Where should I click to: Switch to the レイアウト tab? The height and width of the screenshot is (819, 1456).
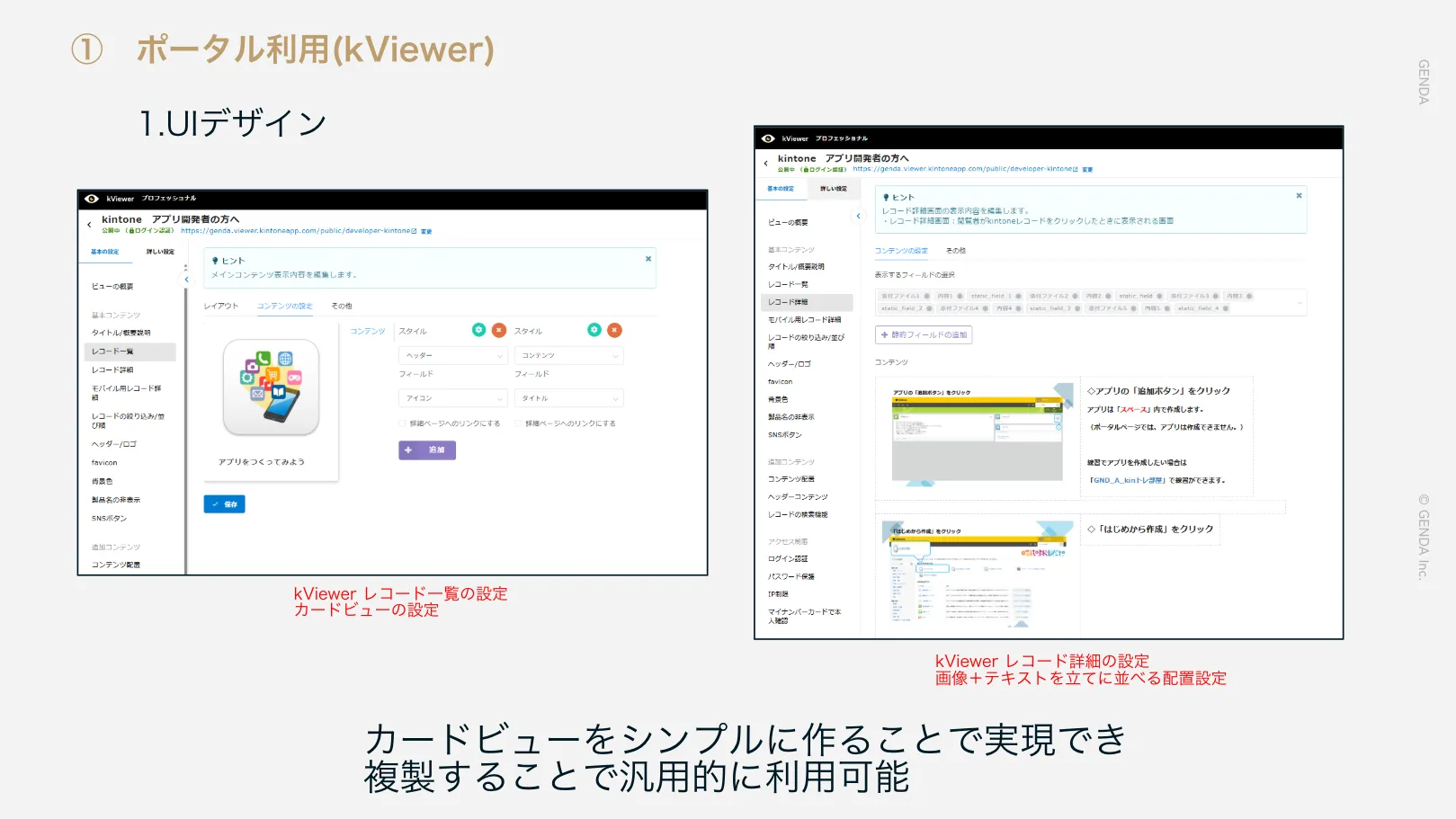tap(220, 307)
